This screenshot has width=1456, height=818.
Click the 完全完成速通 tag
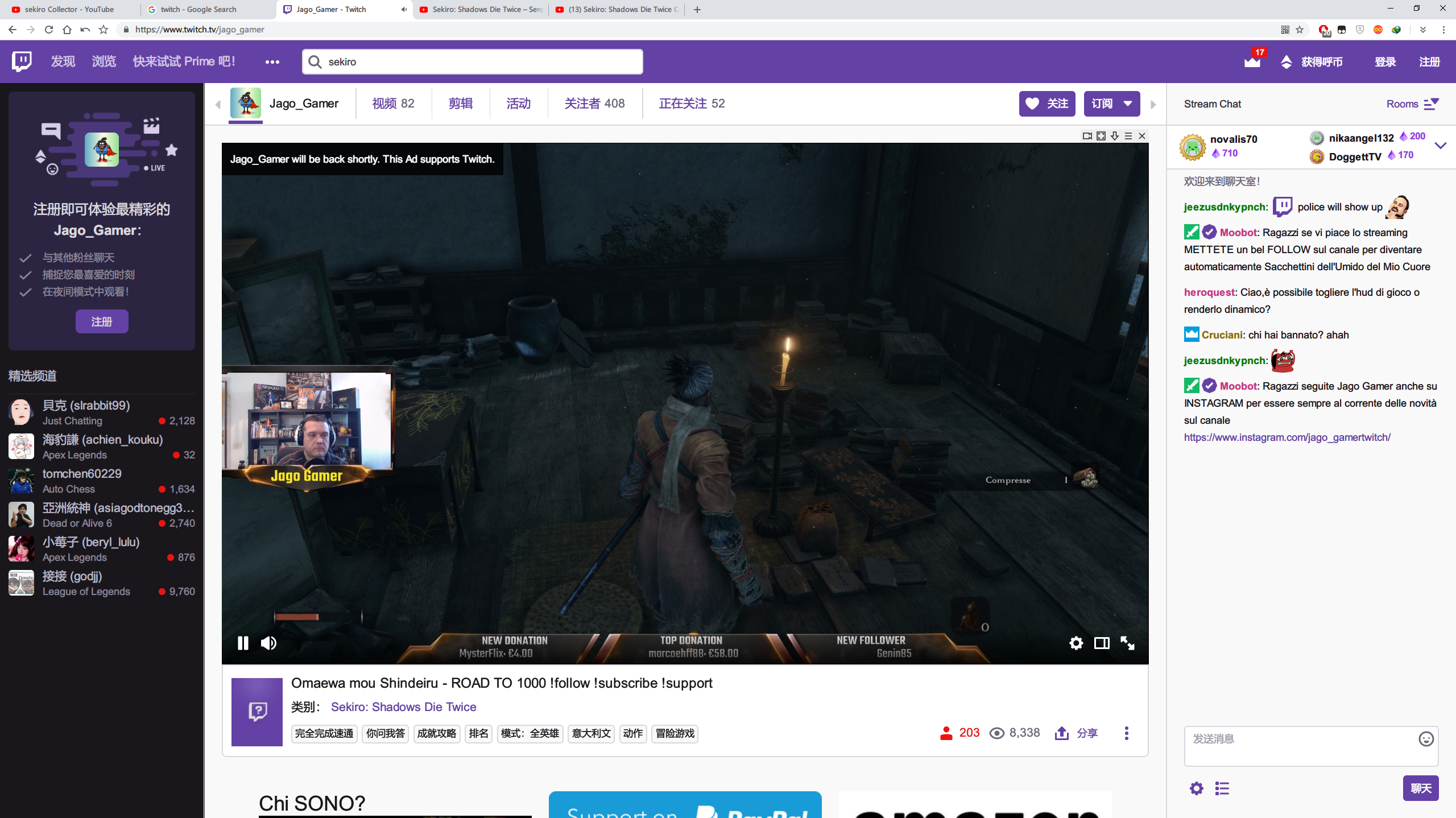[324, 733]
